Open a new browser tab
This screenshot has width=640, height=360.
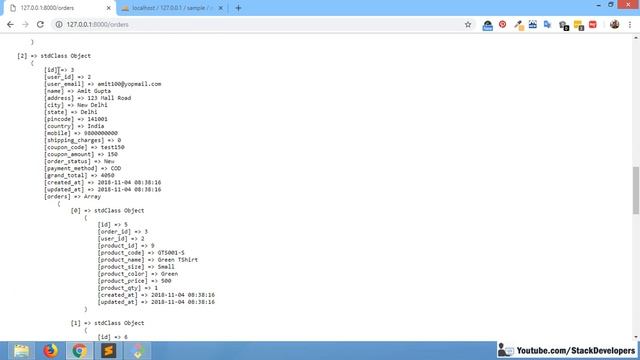pyautogui.click(x=238, y=8)
